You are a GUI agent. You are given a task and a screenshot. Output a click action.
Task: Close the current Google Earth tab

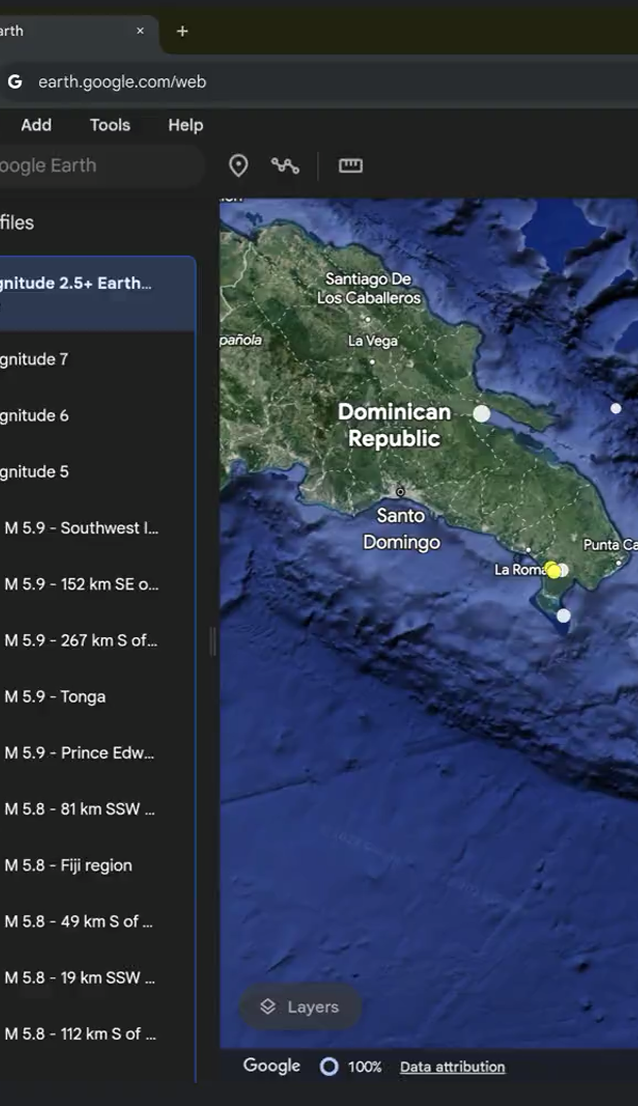[140, 31]
